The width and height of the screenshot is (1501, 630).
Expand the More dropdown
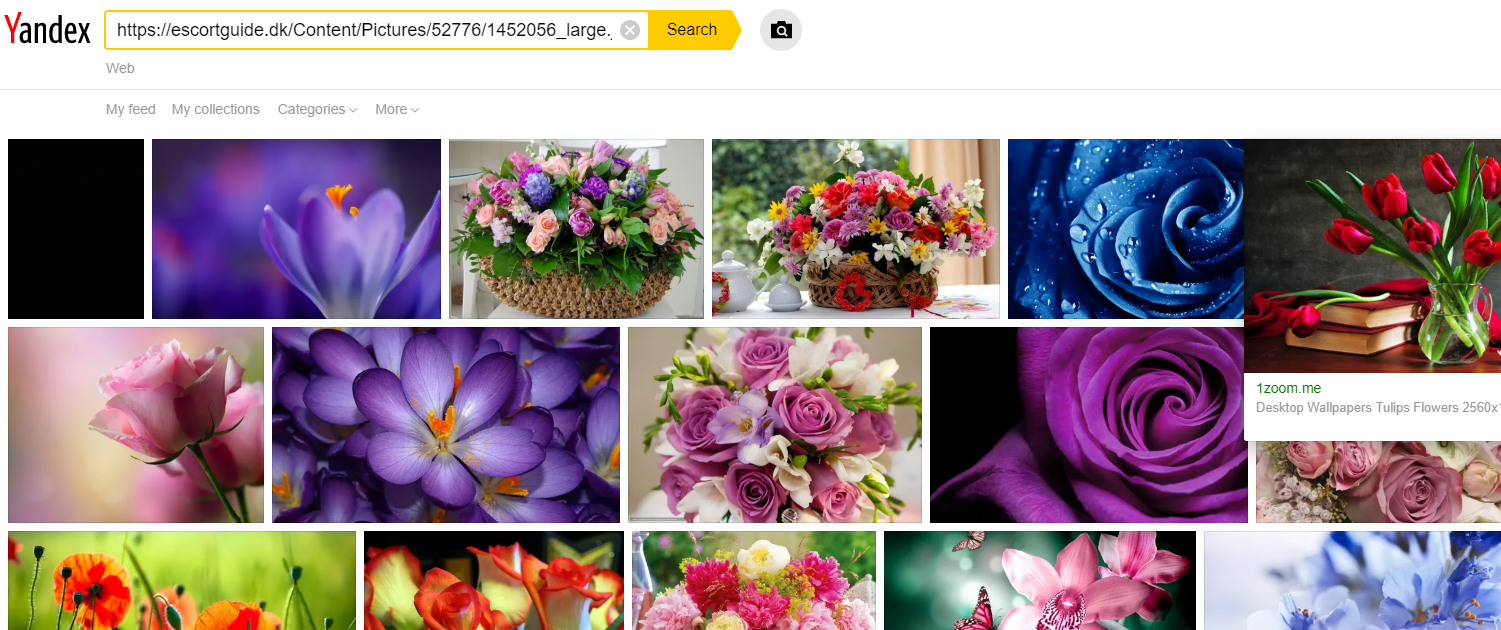click(397, 109)
